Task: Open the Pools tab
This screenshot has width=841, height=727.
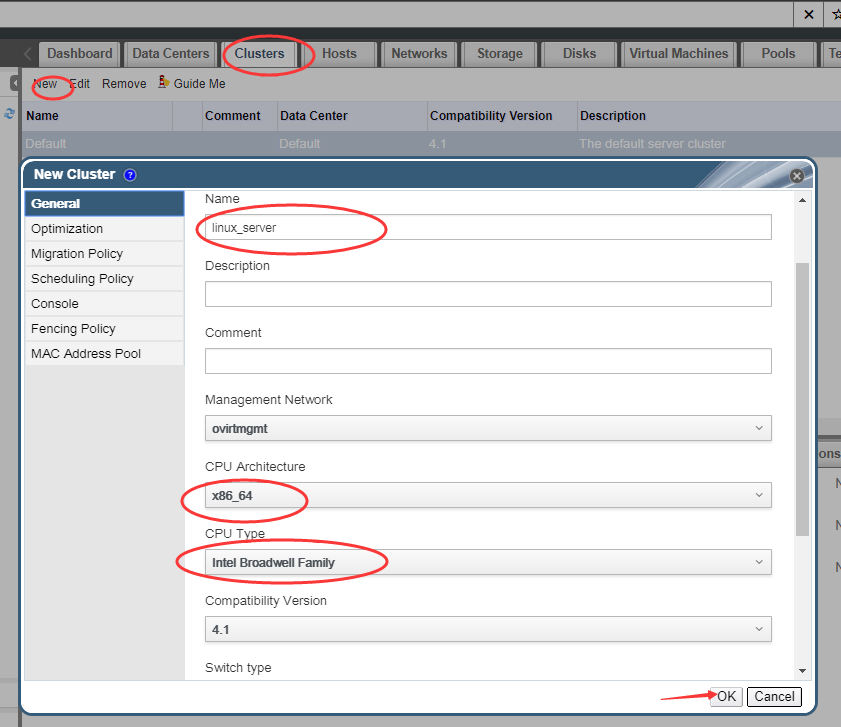Action: [778, 54]
